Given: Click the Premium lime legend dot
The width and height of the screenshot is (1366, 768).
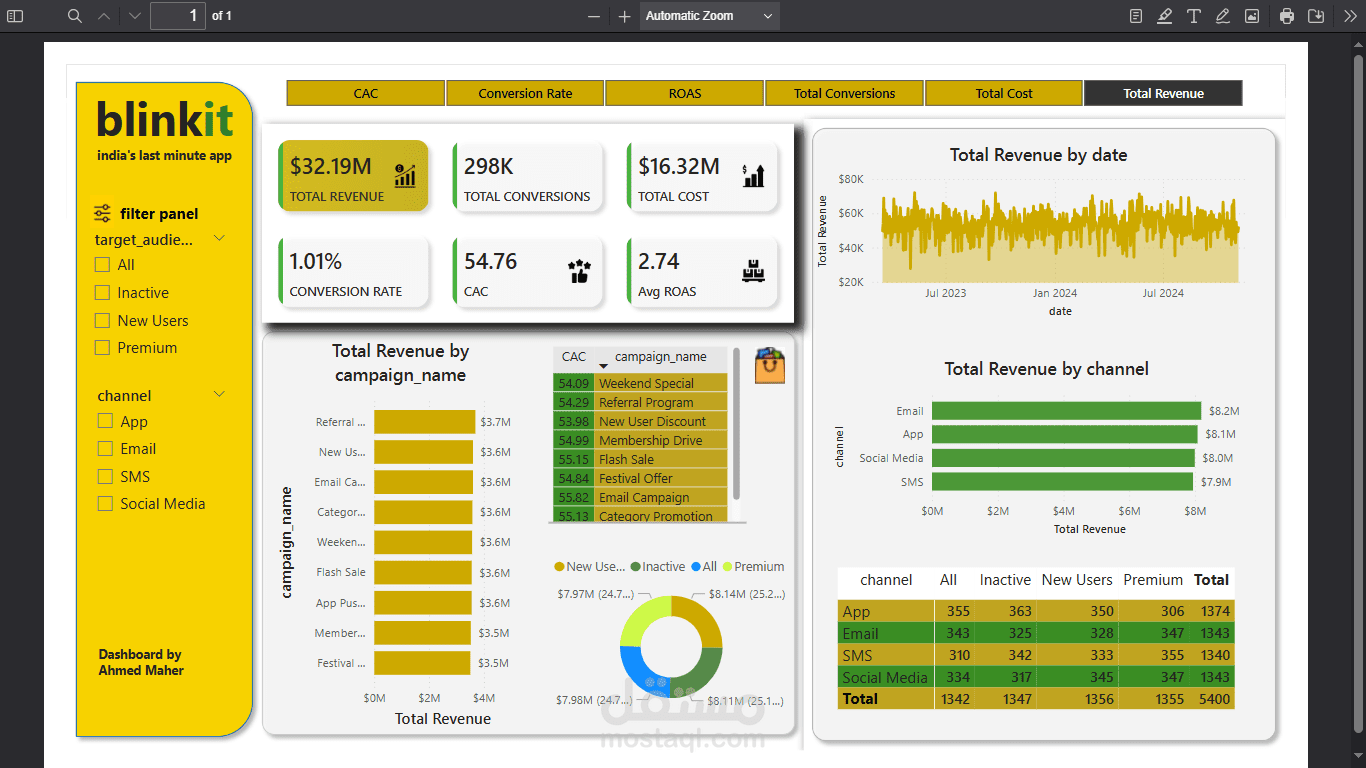Looking at the screenshot, I should [727, 567].
